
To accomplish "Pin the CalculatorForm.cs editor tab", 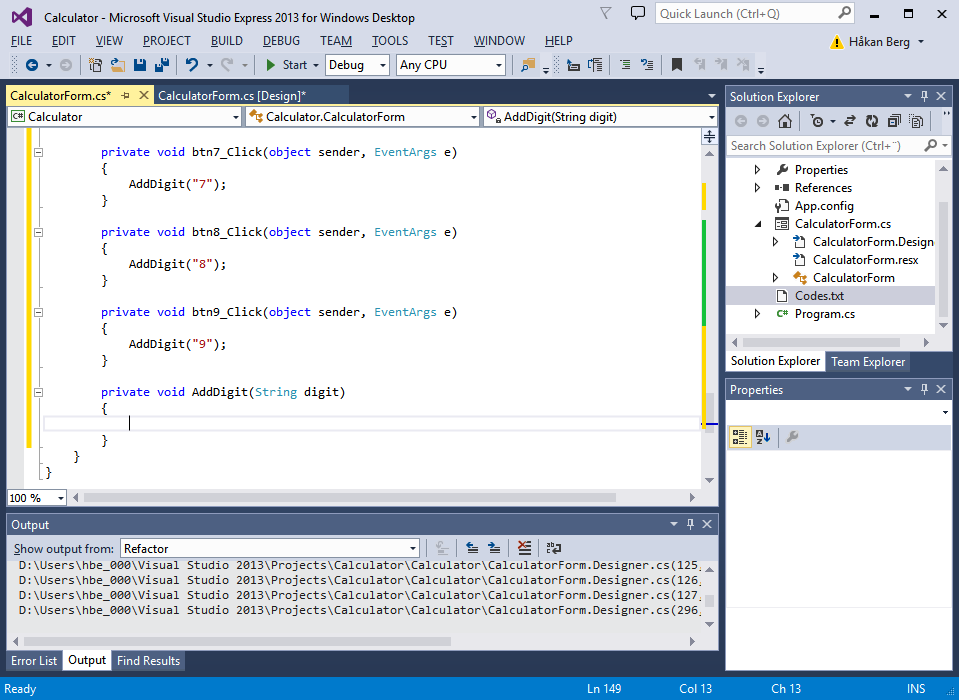I will 125,95.
